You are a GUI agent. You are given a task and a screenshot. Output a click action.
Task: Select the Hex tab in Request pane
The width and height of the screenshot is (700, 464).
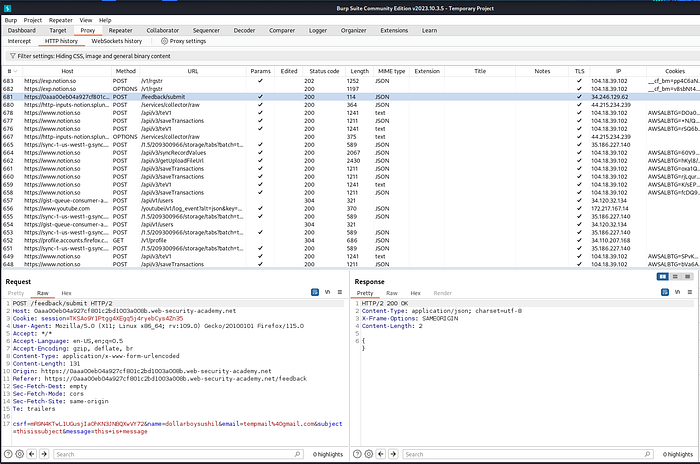pos(67,293)
